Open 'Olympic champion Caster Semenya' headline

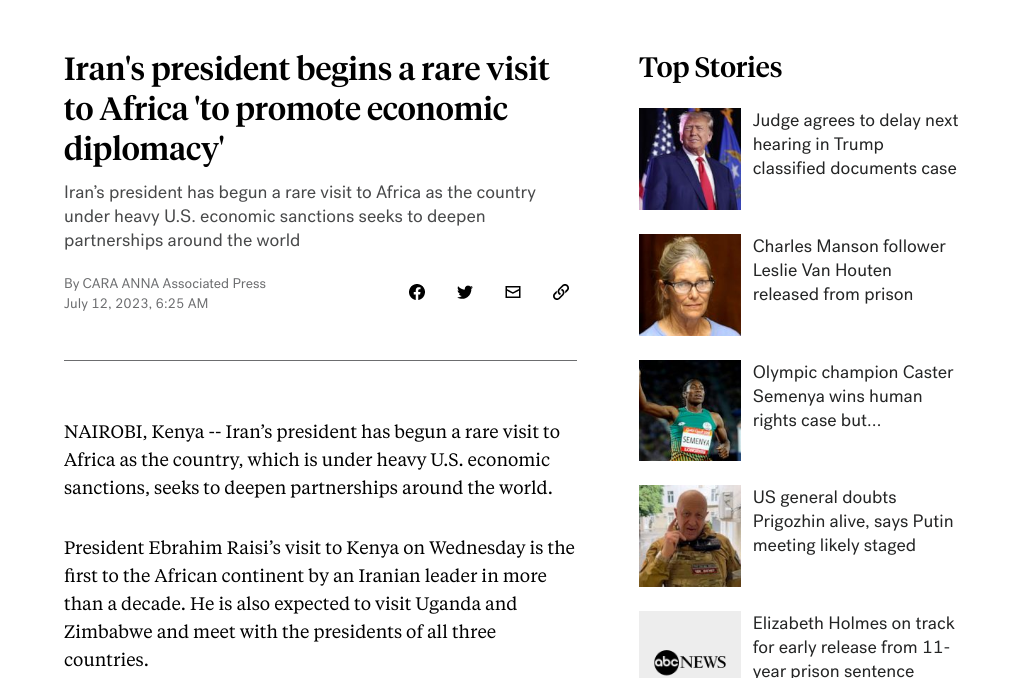tap(852, 396)
